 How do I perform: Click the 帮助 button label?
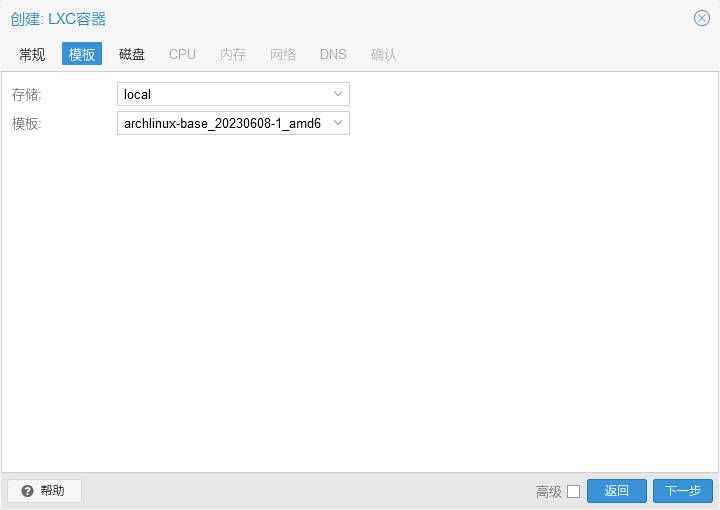tap(52, 491)
